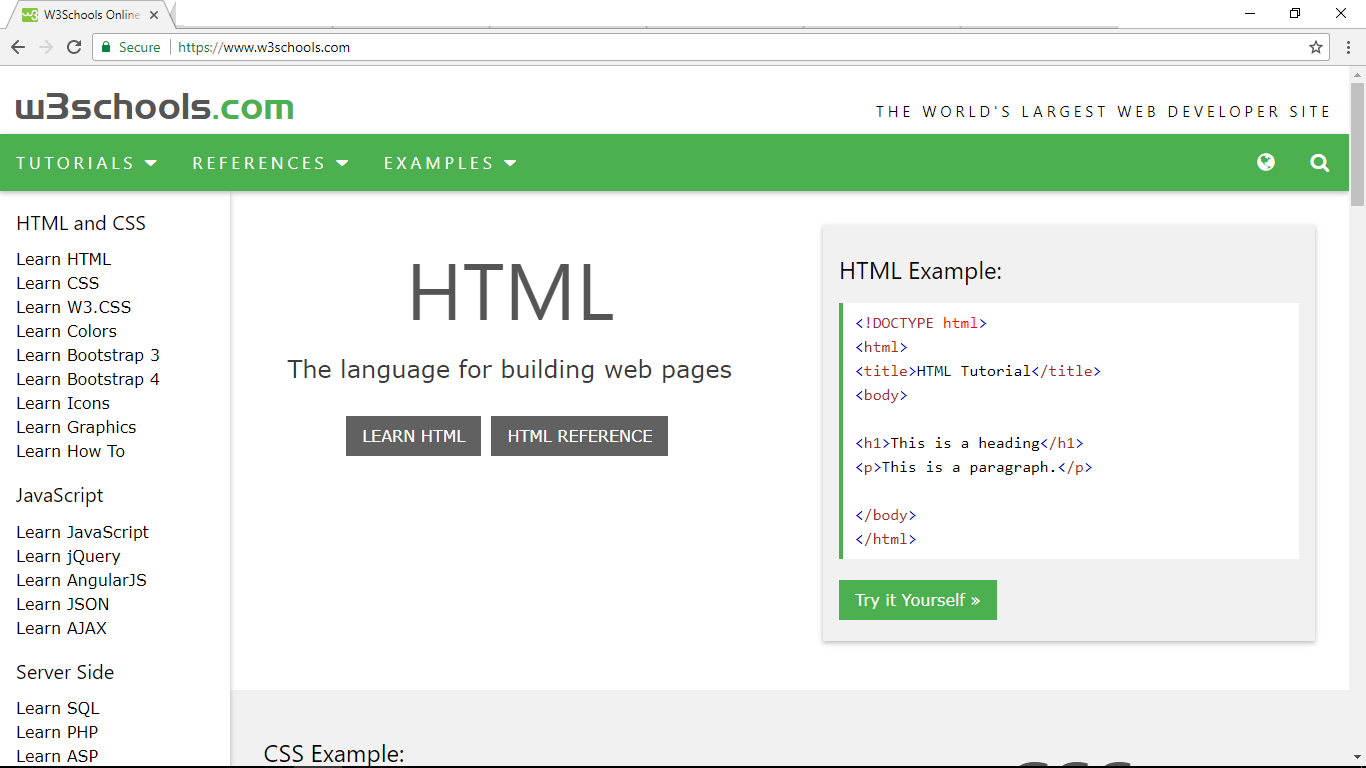Open the Learn Bootstrap 3 link
This screenshot has width=1366, height=768.
coord(88,355)
